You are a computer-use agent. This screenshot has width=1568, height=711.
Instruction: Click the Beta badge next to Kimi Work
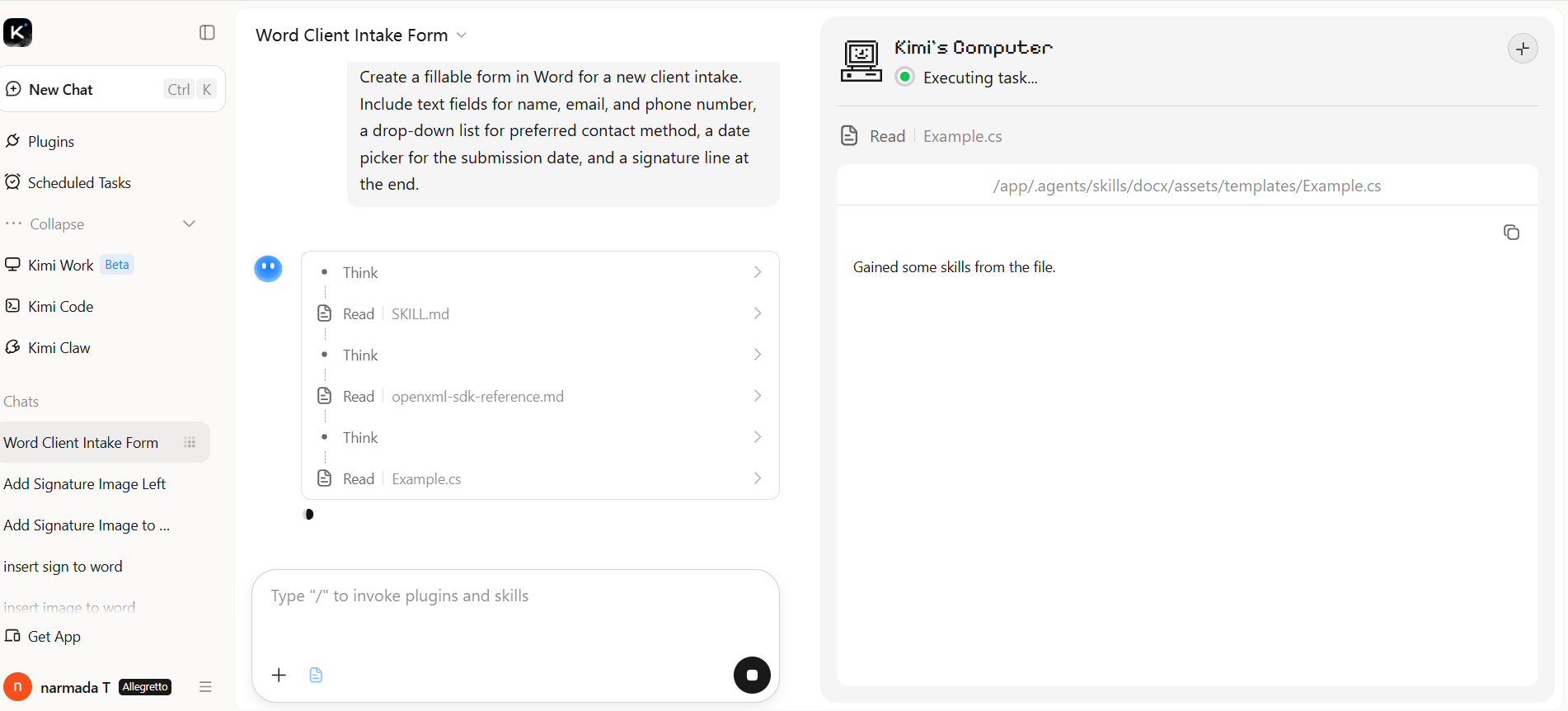point(117,265)
